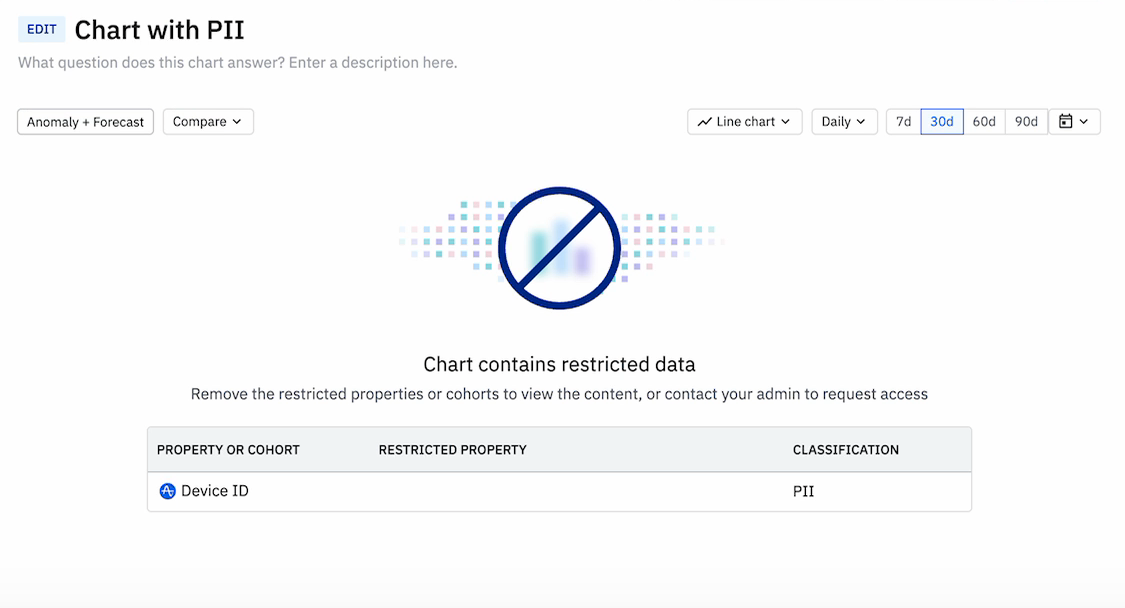Click the EDIT badge beside chart title

pos(42,29)
